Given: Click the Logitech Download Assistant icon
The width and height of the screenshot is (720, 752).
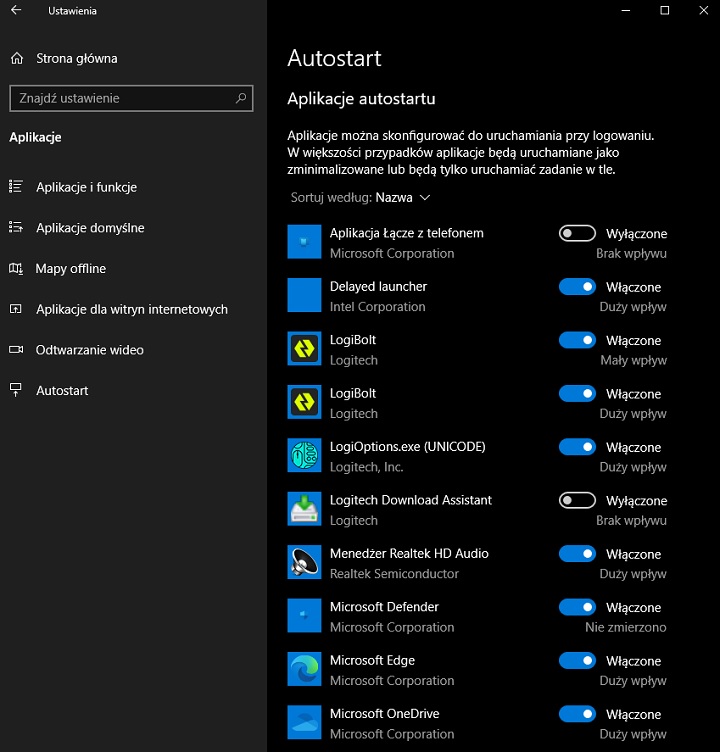Looking at the screenshot, I should (x=303, y=509).
